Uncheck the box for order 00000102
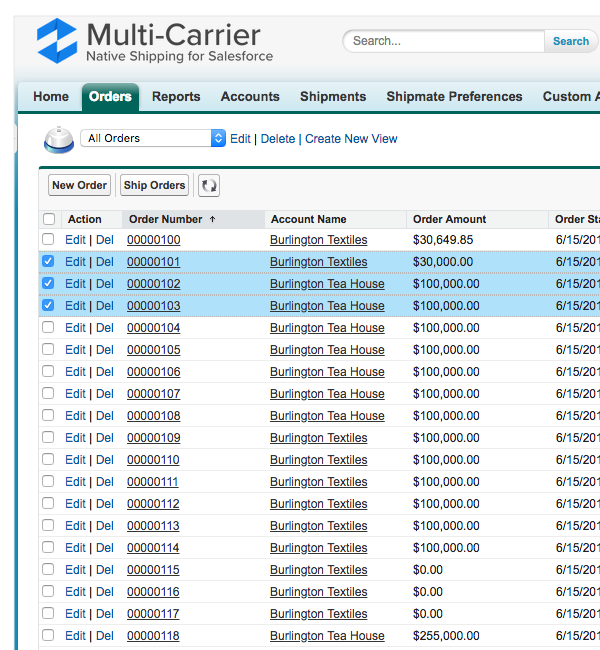600x650 pixels. [48, 283]
